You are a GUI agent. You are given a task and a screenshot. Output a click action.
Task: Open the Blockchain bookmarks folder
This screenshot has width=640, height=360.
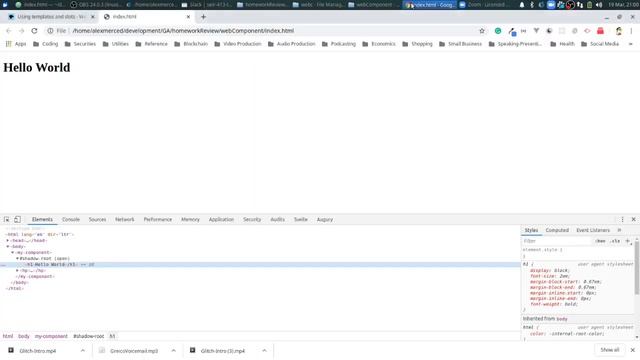[191, 44]
